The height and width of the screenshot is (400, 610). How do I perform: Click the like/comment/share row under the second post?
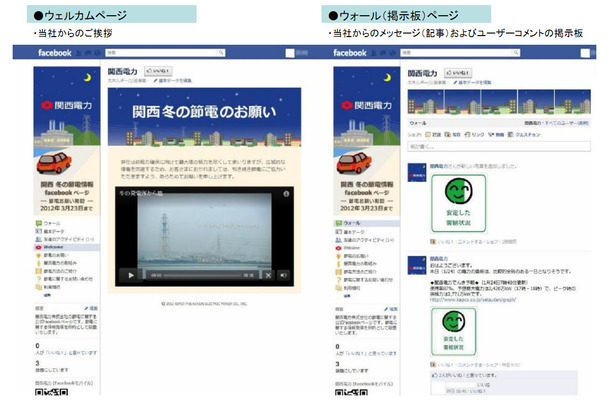tap(475, 365)
